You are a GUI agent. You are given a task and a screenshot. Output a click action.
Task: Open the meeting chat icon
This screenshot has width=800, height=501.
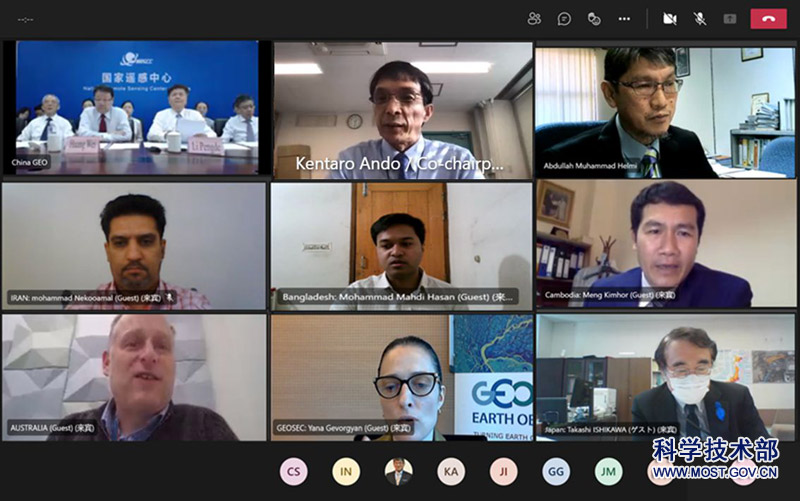[x=564, y=19]
